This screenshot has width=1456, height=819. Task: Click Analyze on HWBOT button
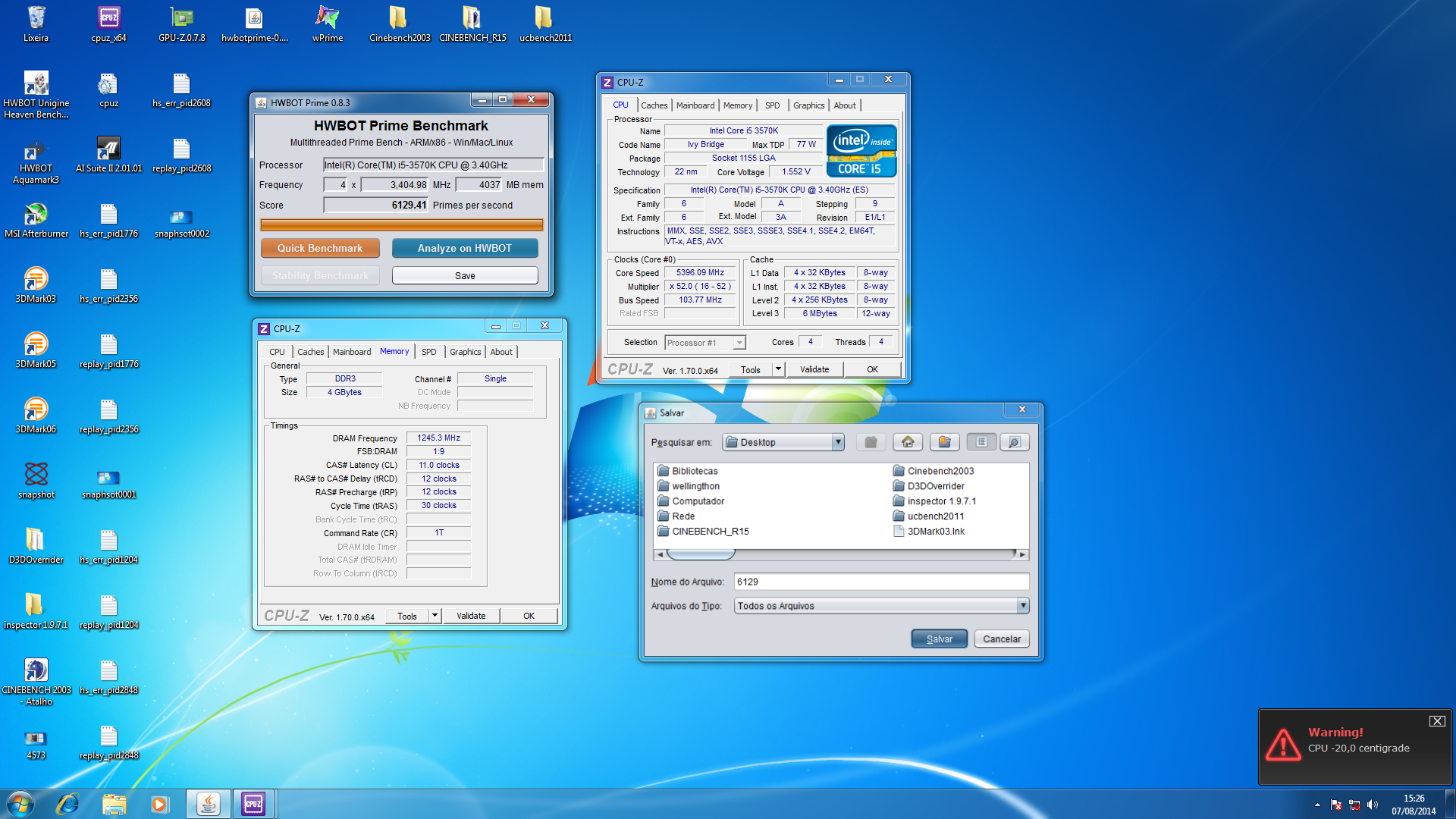(x=465, y=248)
